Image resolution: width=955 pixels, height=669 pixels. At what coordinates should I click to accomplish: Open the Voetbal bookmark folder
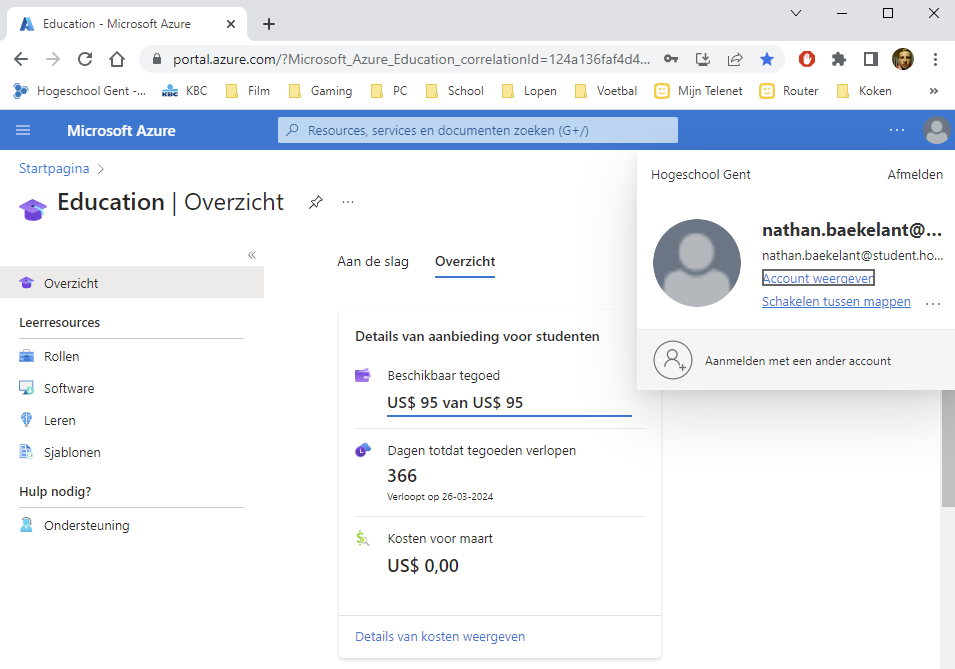pos(606,91)
